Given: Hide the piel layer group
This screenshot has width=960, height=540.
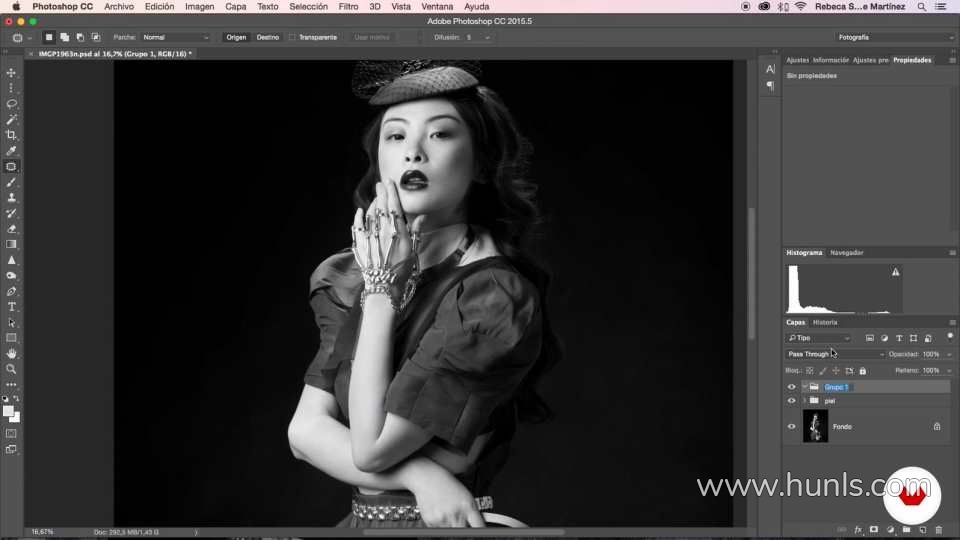Looking at the screenshot, I should click(x=791, y=401).
